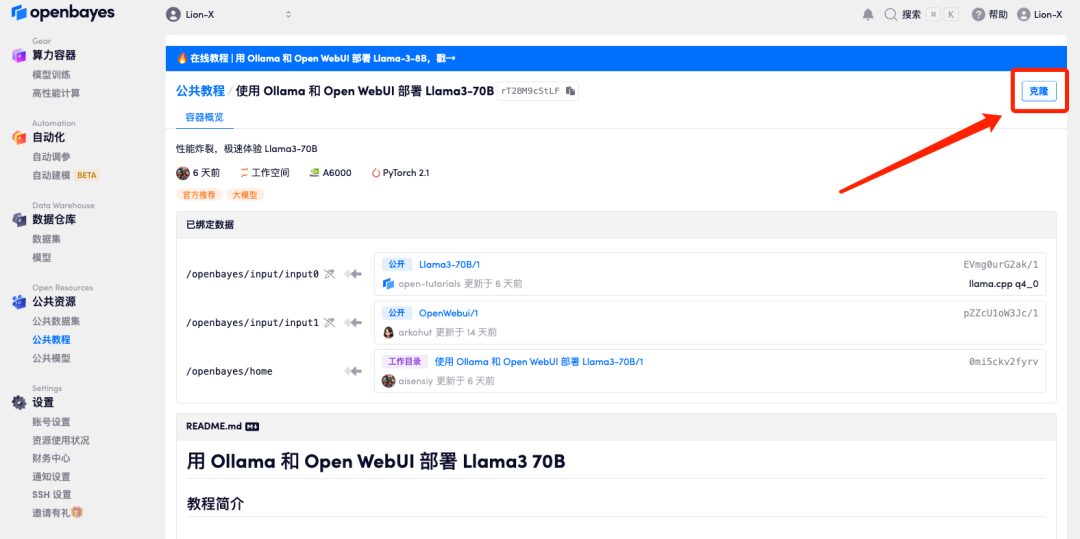Click the PyTorch 2.1 icon
The height and width of the screenshot is (539, 1080).
376,173
